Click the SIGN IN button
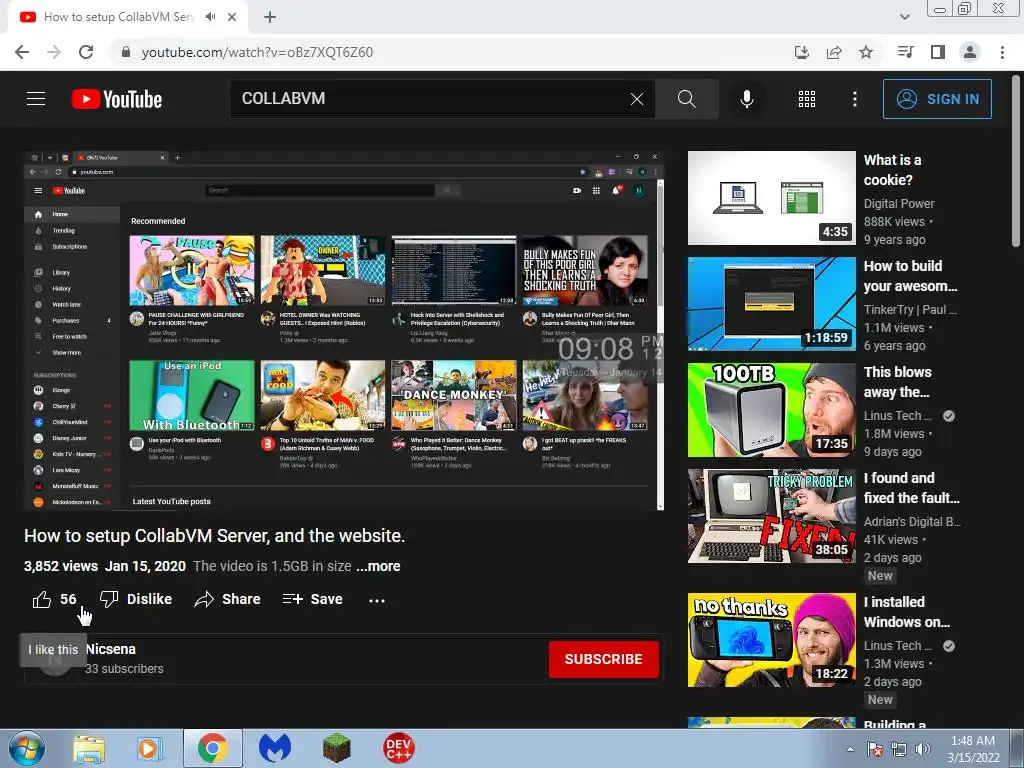The image size is (1024, 768). [937, 99]
